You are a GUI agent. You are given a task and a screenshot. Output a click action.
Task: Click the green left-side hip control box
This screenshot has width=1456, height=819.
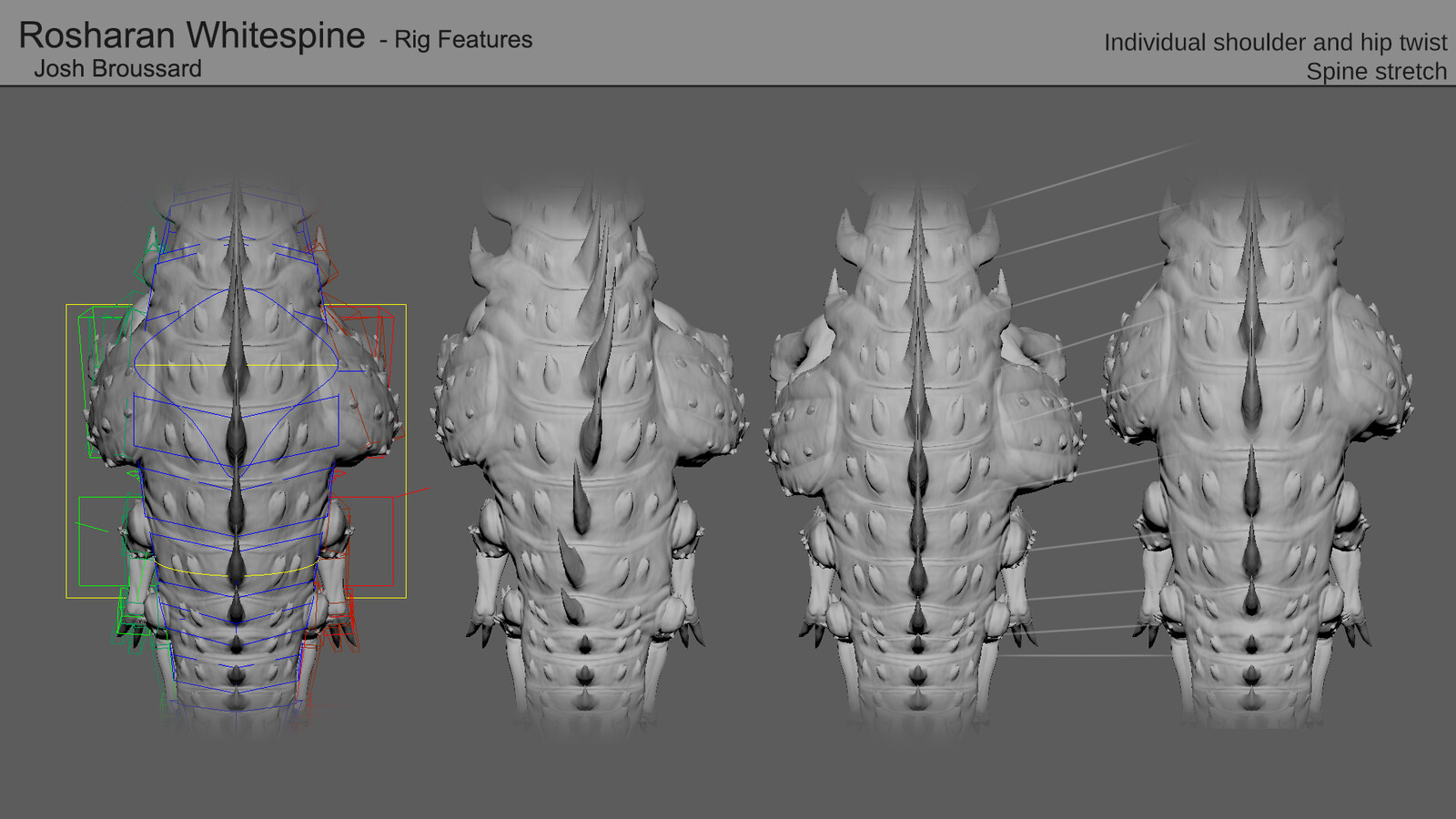(109, 541)
